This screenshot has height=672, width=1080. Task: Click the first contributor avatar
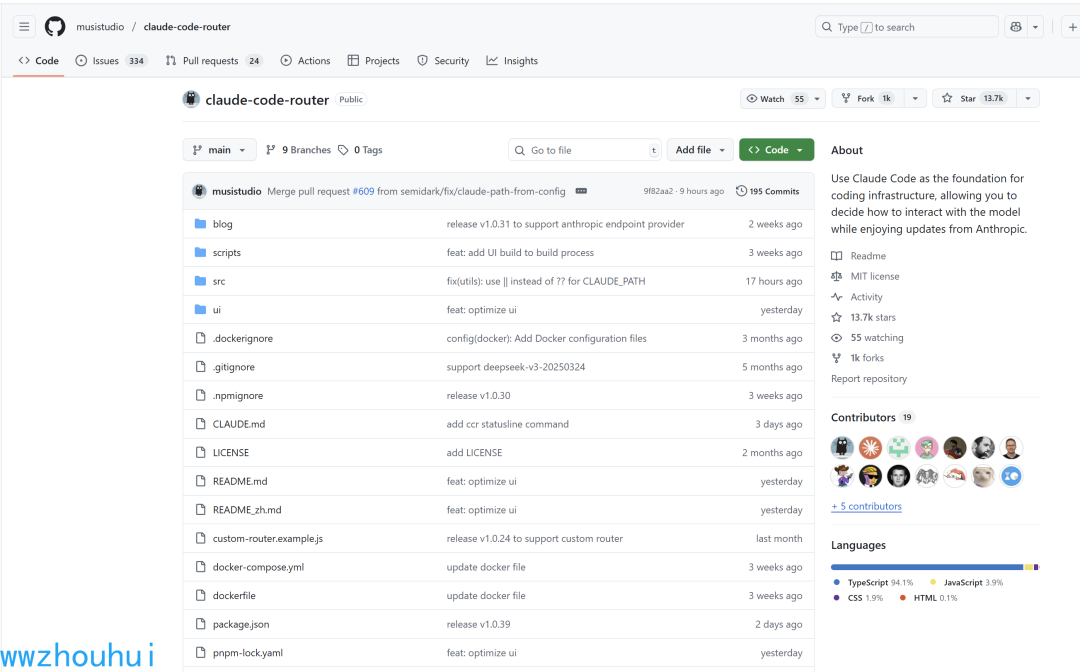[x=842, y=448]
